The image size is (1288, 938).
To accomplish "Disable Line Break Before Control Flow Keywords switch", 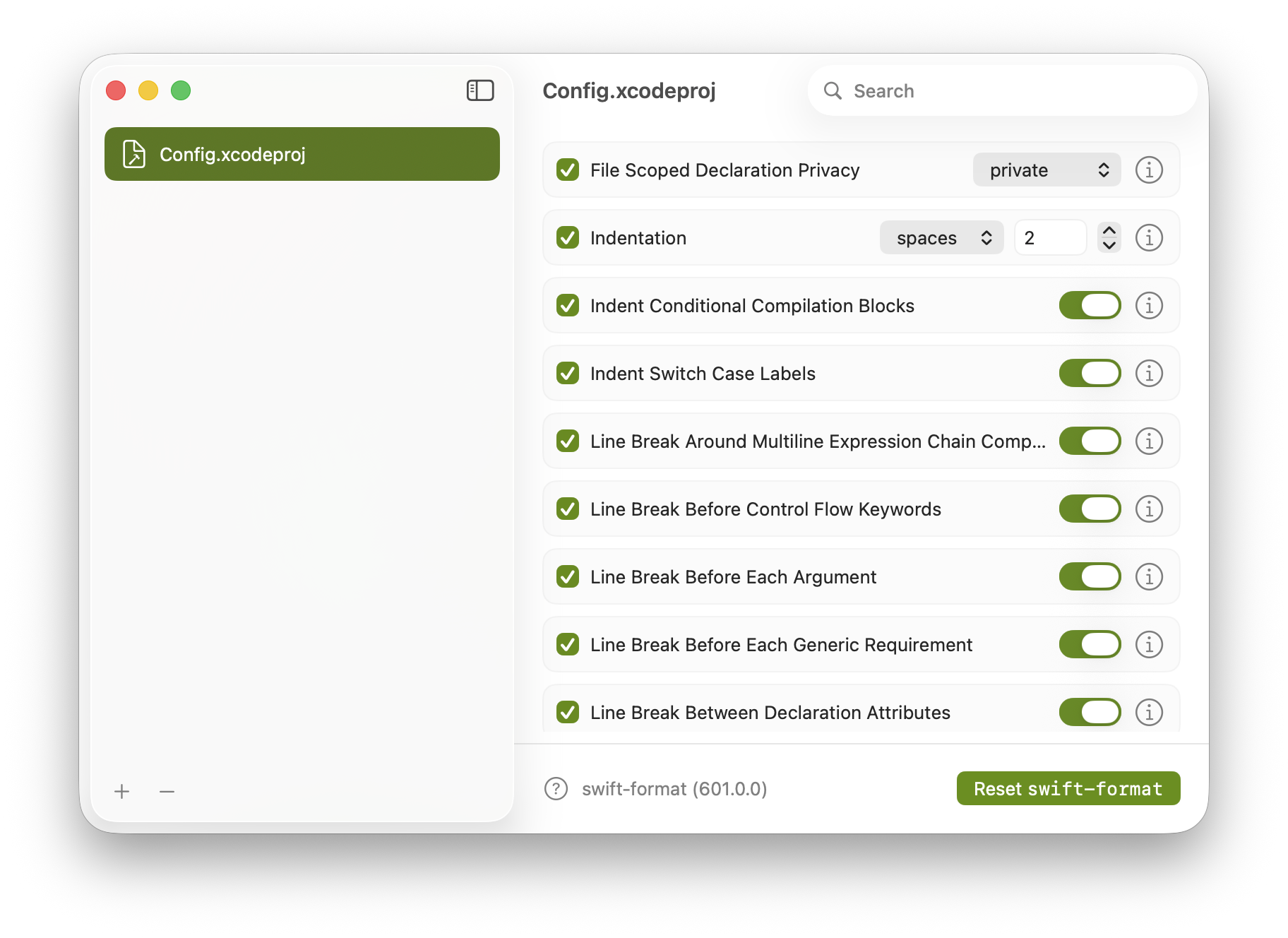I will click(1090, 509).
